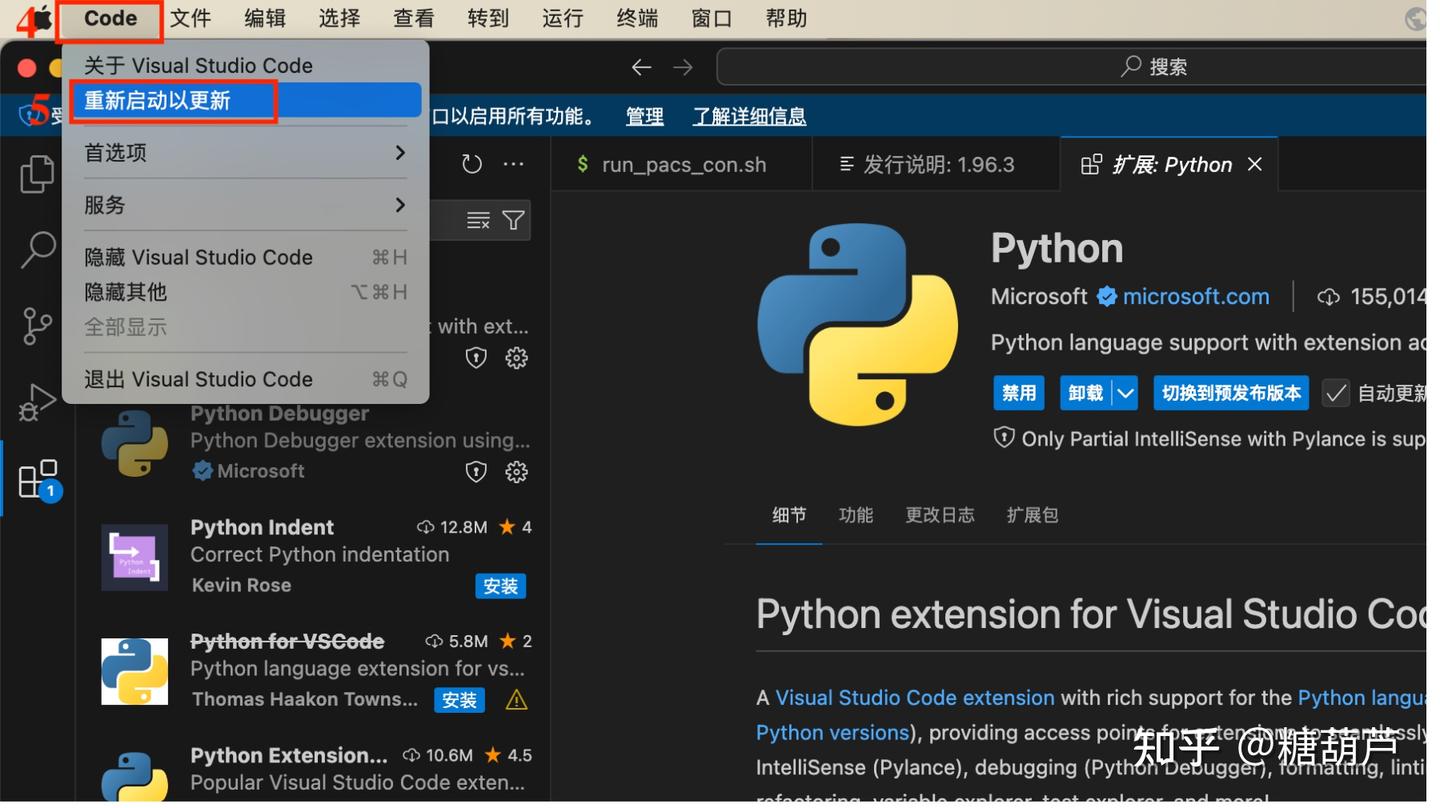Expand the 服务 submenu
Image resolution: width=1440 pixels, height=808 pixels.
(244, 205)
